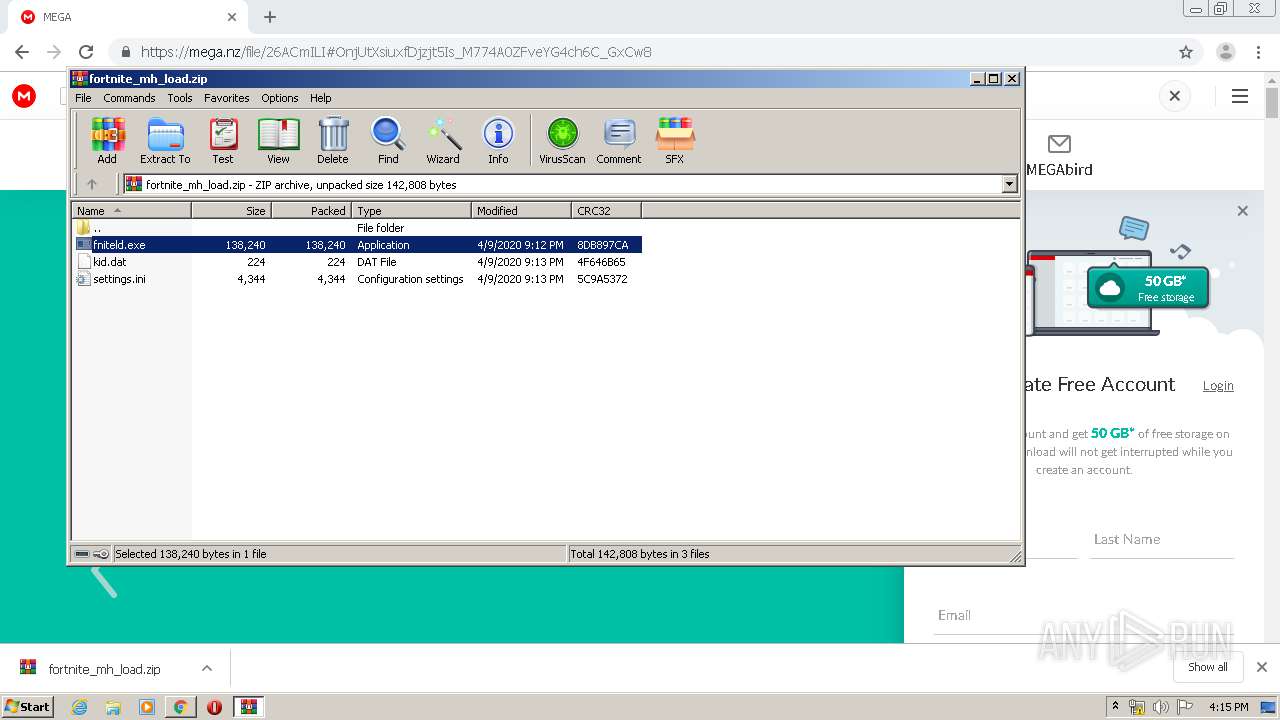Switch to Chrome in taskbar
This screenshot has height=720, width=1280.
click(x=180, y=706)
